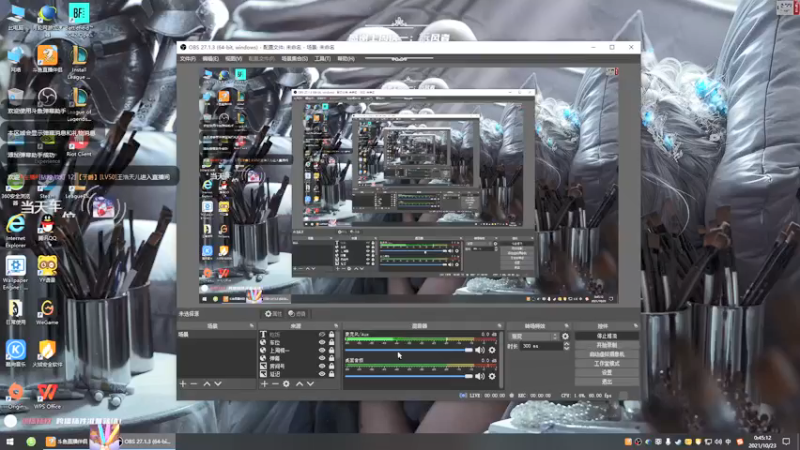Image resolution: width=800 pixels, height=450 pixels.
Task: Add a new source with the plus icon
Action: (x=264, y=384)
